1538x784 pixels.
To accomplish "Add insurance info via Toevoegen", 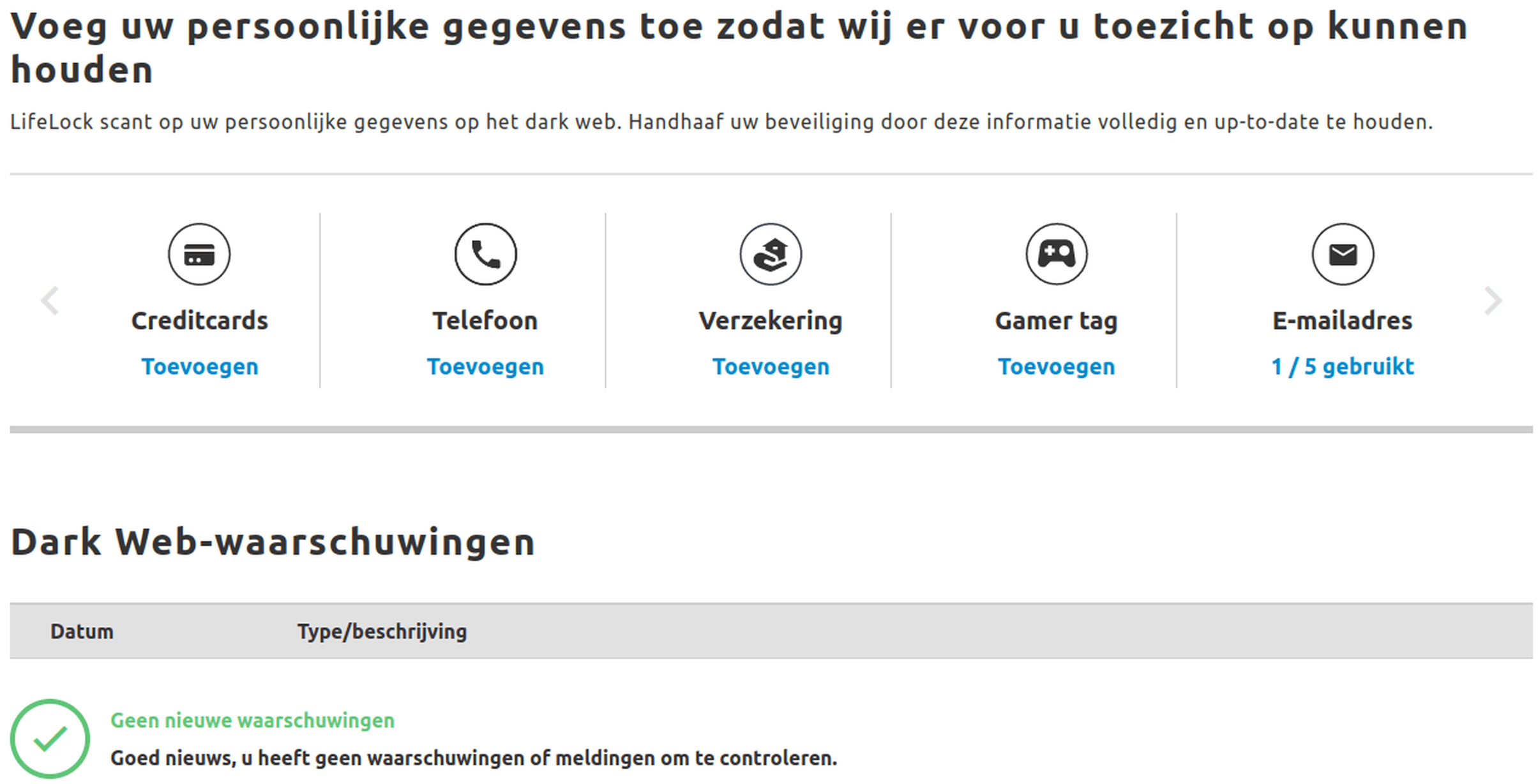I will pyautogui.click(x=771, y=366).
